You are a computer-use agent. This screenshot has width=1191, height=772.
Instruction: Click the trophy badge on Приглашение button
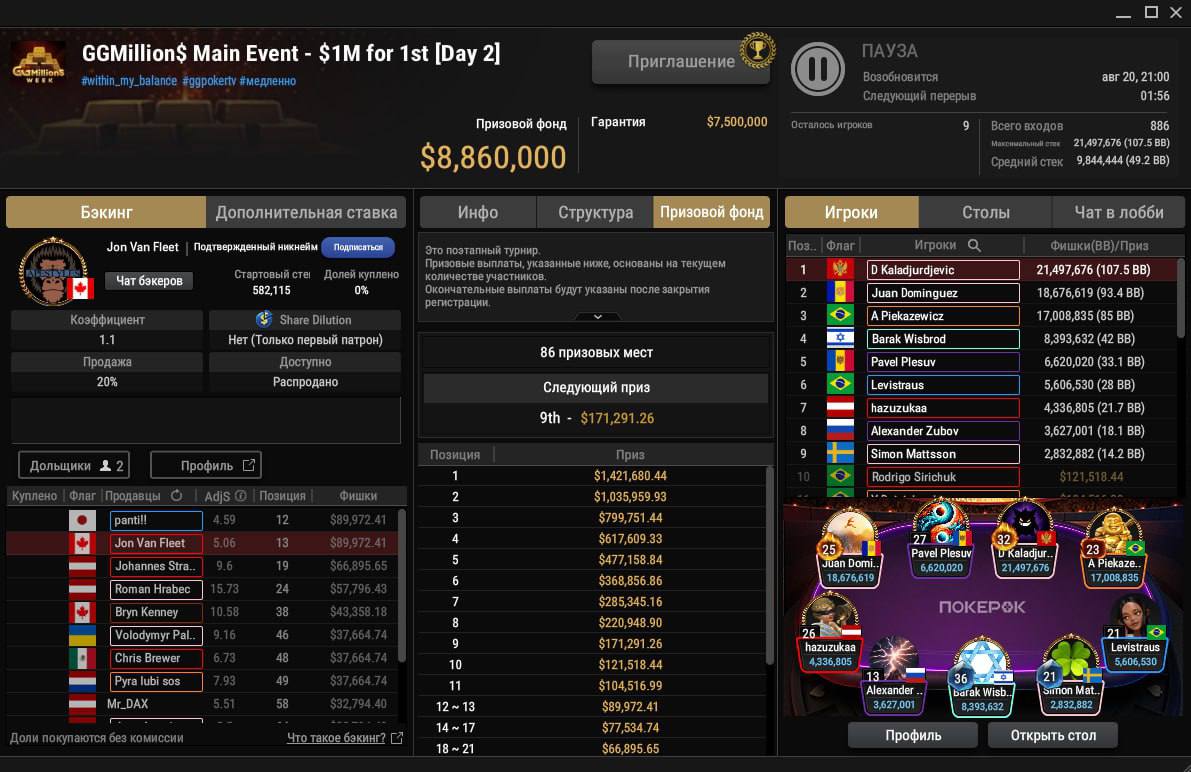[x=757, y=49]
